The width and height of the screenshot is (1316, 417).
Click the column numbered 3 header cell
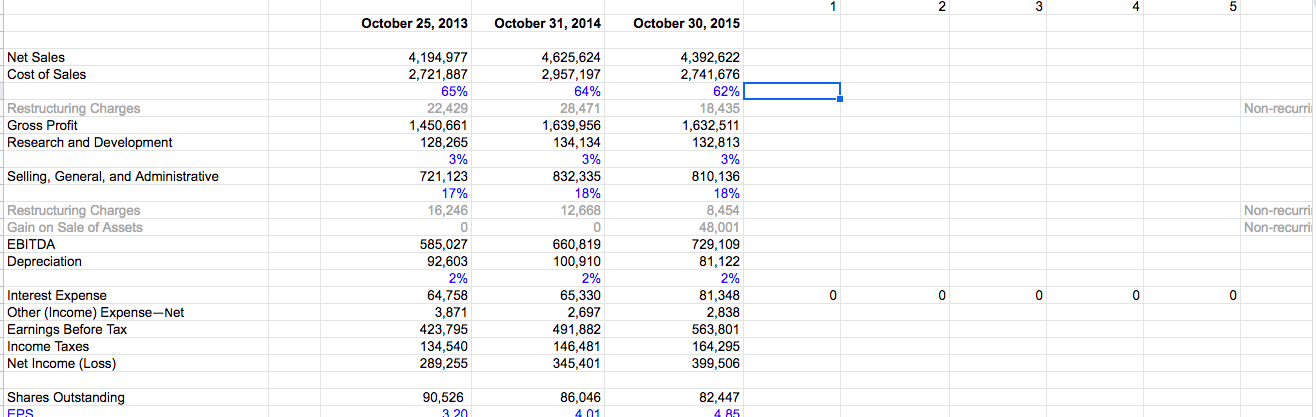click(1037, 7)
